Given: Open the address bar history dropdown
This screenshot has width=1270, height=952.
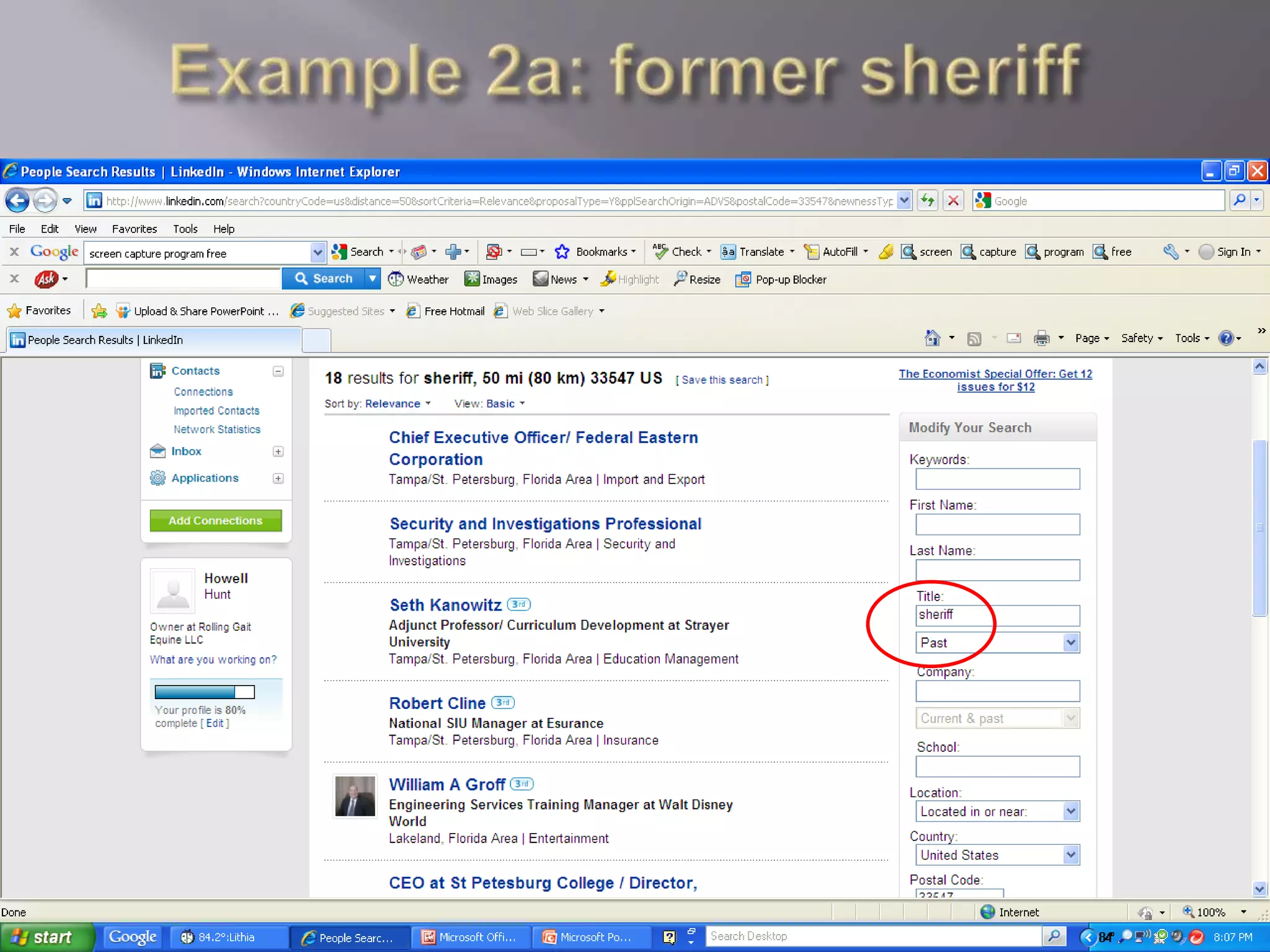Looking at the screenshot, I should coord(904,201).
